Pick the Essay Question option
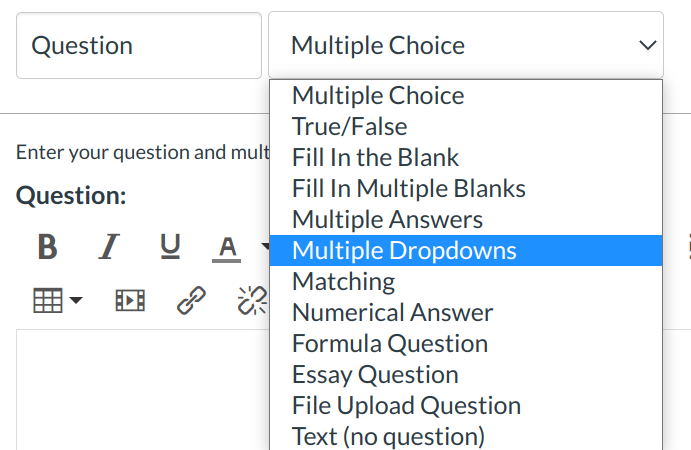Image resolution: width=691 pixels, height=450 pixels. 376,374
